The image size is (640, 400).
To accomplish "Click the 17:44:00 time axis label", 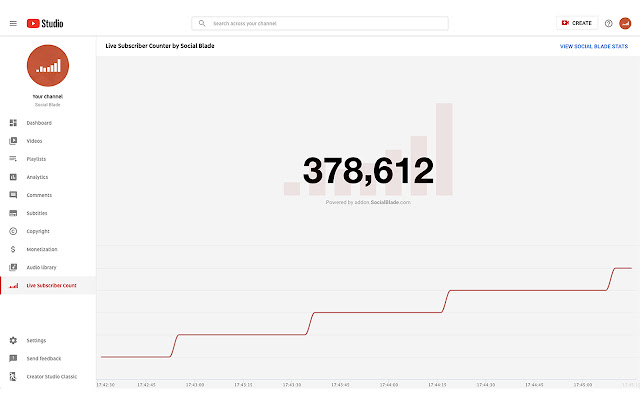I will (x=389, y=384).
